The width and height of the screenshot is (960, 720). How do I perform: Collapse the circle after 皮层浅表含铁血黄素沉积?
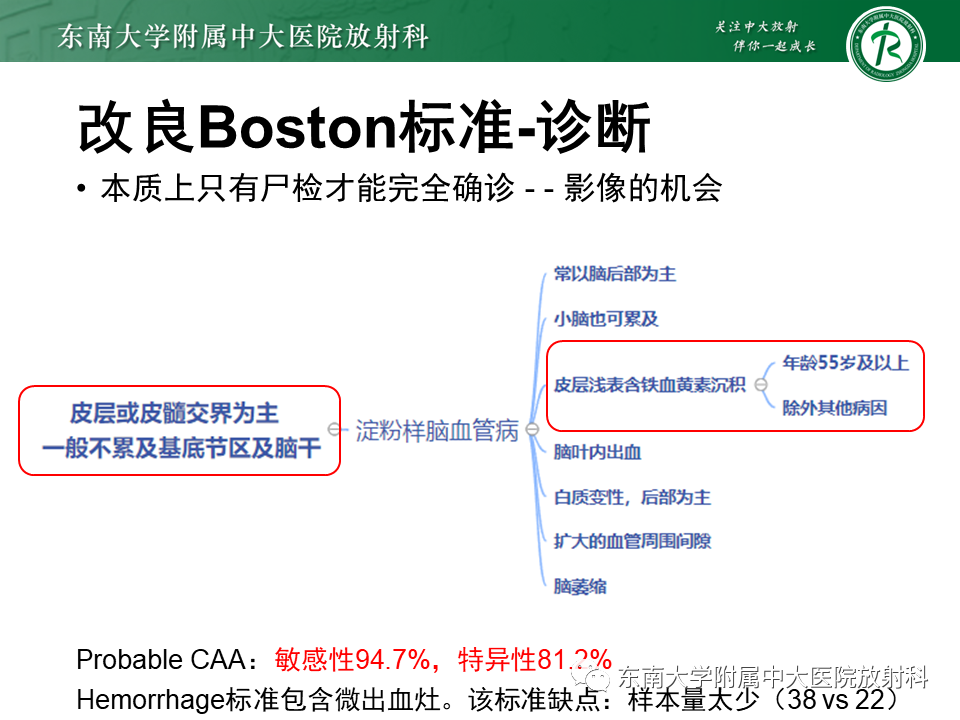(x=760, y=384)
